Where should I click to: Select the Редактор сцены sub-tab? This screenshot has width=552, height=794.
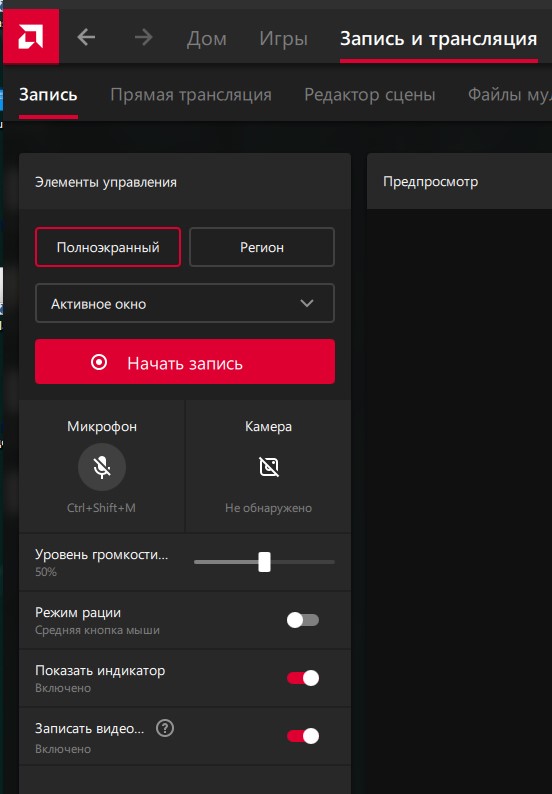[370, 95]
